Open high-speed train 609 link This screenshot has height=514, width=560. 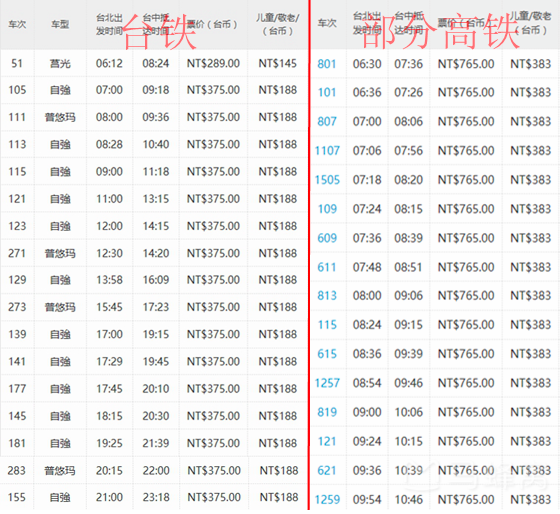[x=327, y=238]
